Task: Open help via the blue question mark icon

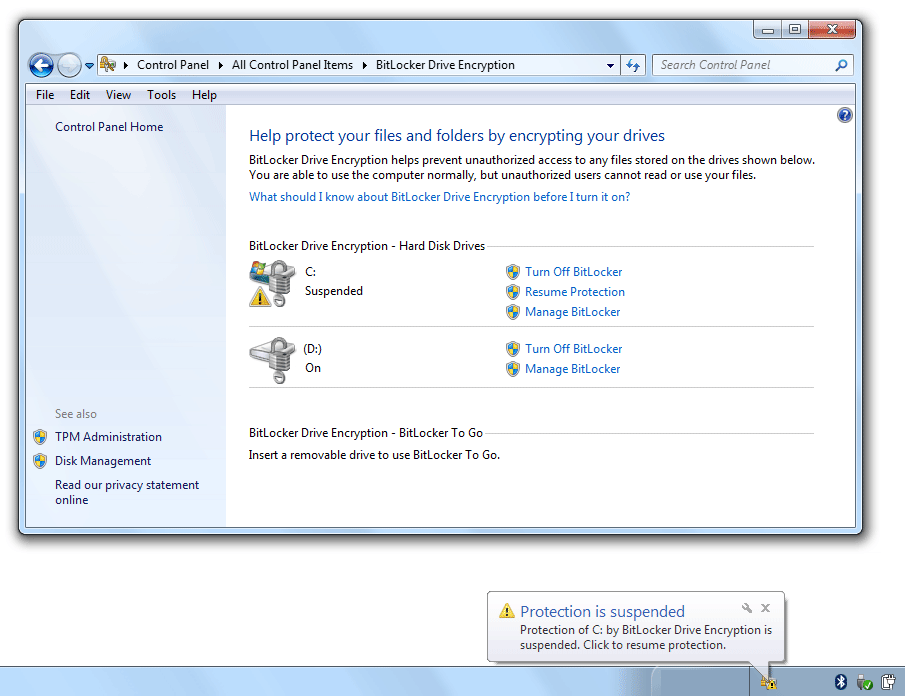Action: click(844, 115)
